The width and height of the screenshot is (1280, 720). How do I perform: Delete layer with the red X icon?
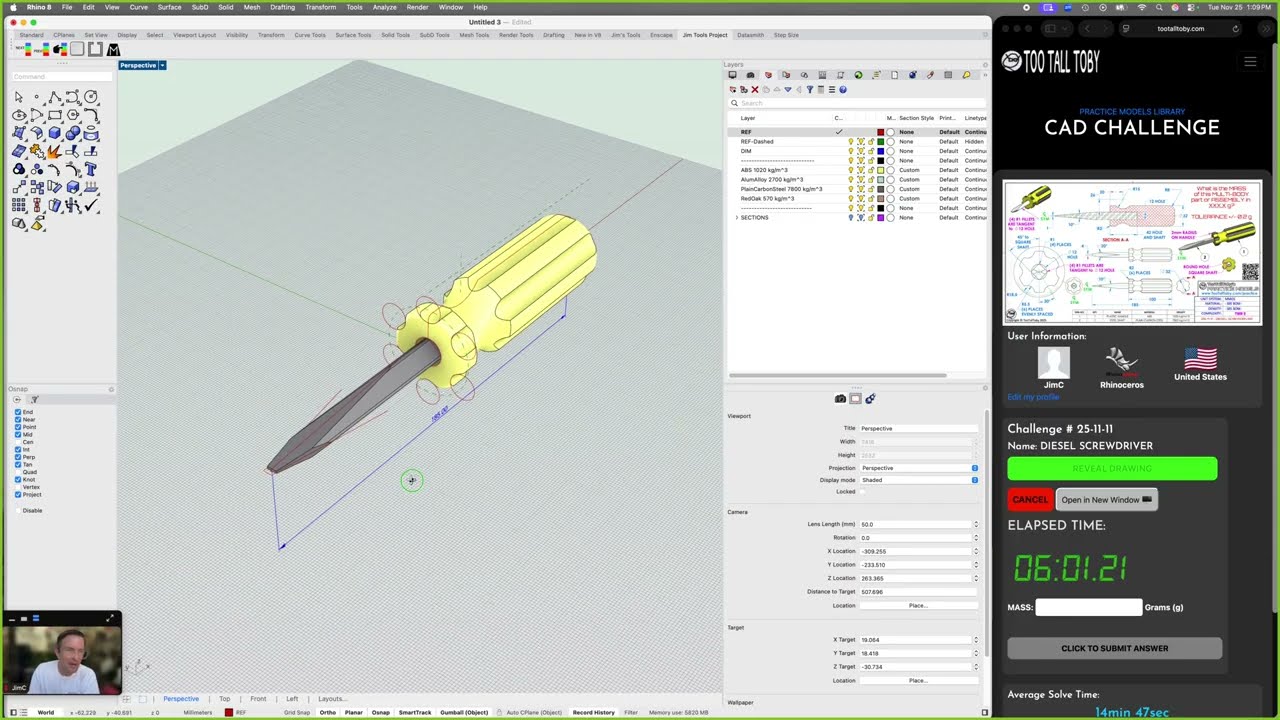tap(755, 90)
